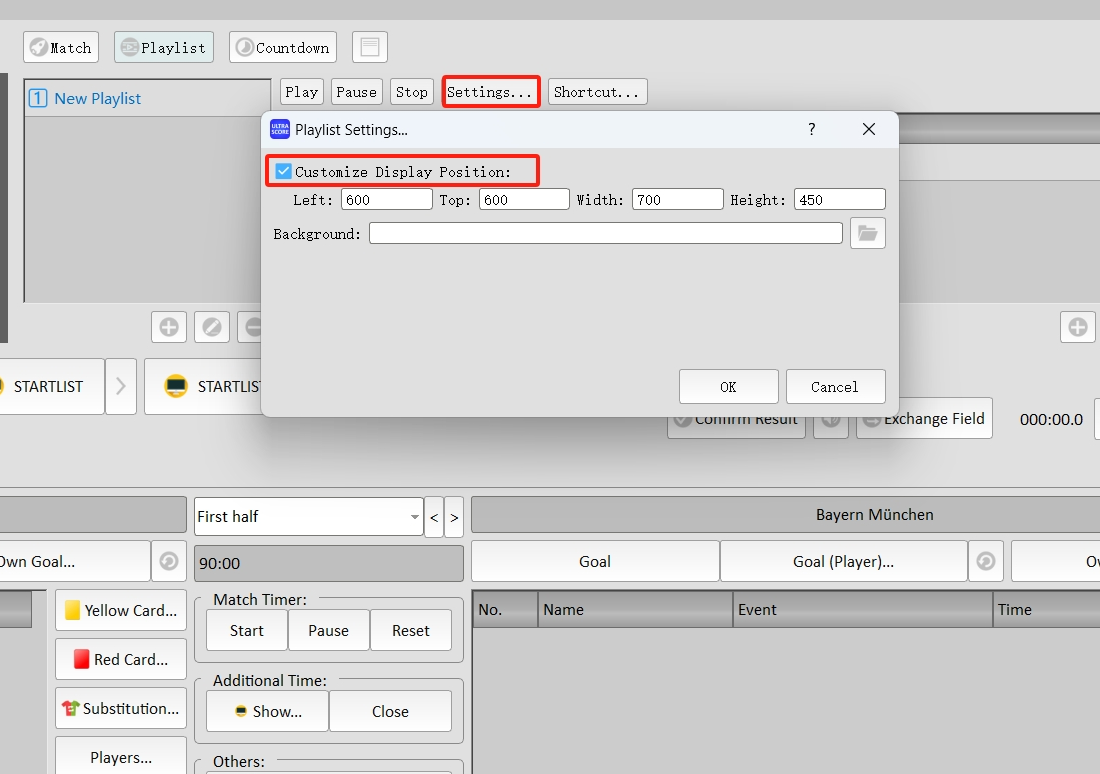Open the Substitution dialog
The width and height of the screenshot is (1100, 774).
121,708
